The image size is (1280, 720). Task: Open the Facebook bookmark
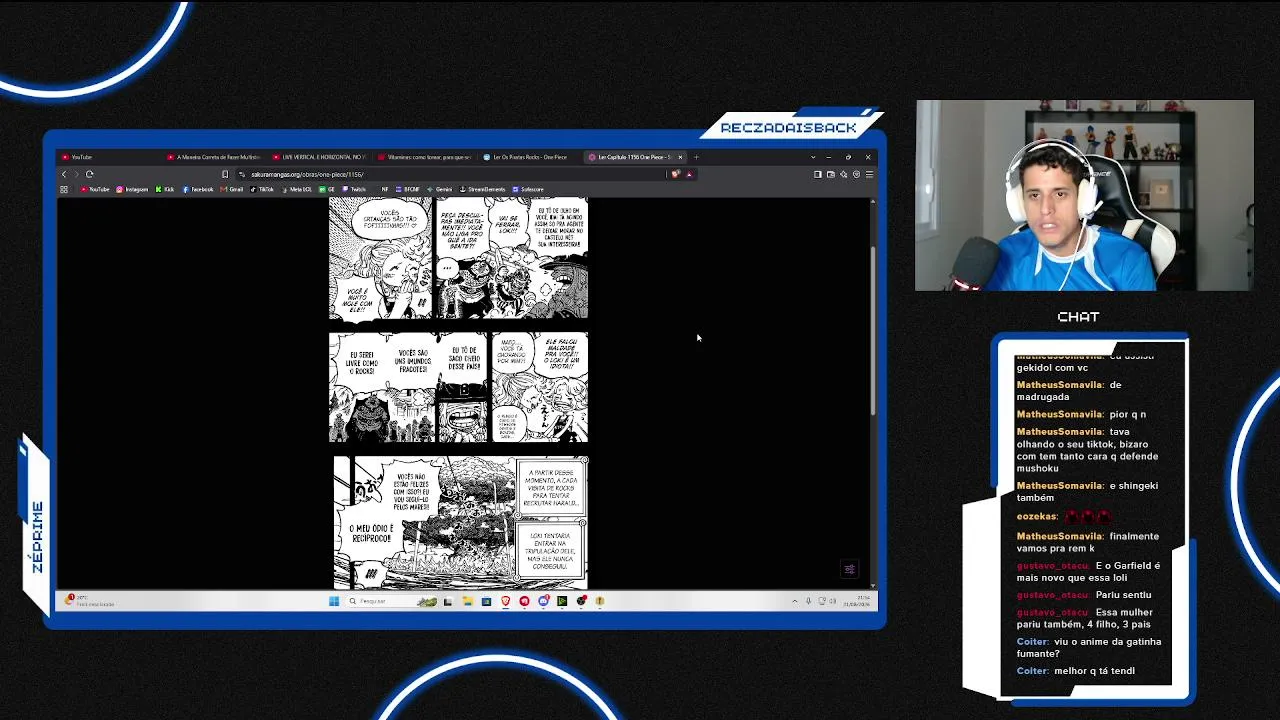(x=198, y=189)
